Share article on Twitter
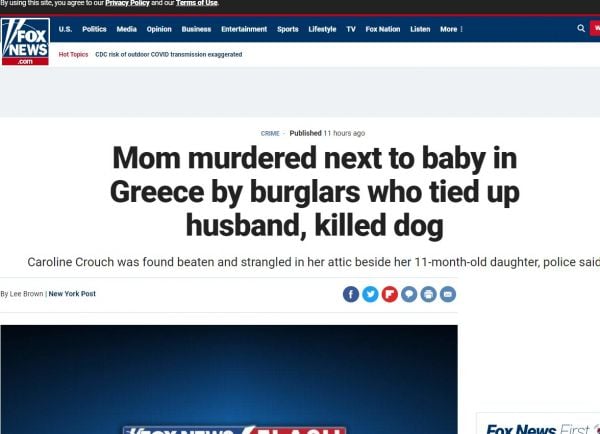Image resolution: width=600 pixels, height=434 pixels. click(x=370, y=294)
